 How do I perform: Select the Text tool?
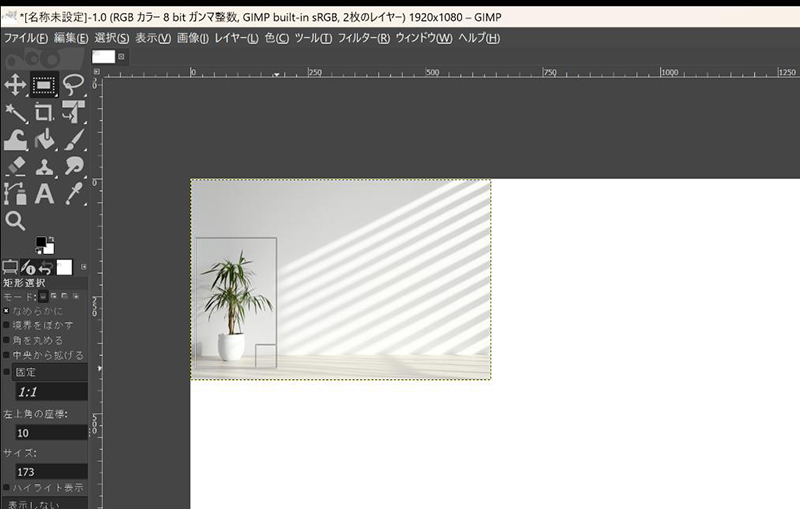tap(44, 194)
